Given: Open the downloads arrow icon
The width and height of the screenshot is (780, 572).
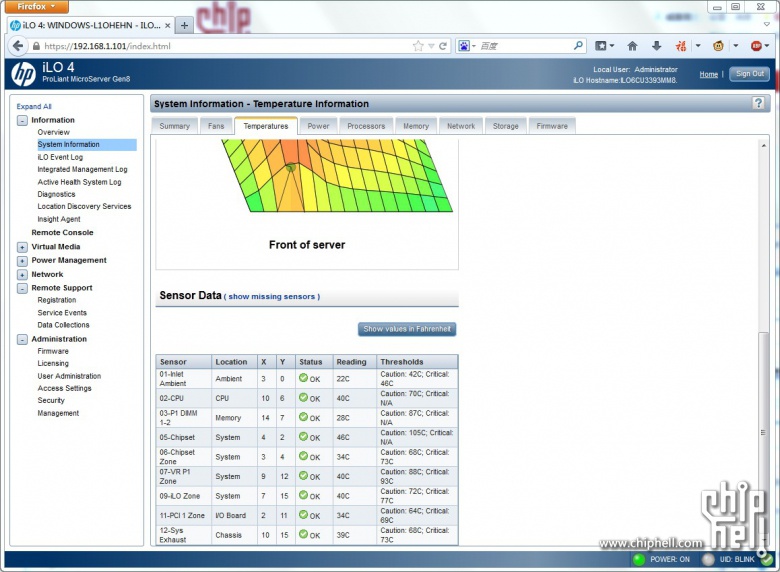Looking at the screenshot, I should 657,46.
